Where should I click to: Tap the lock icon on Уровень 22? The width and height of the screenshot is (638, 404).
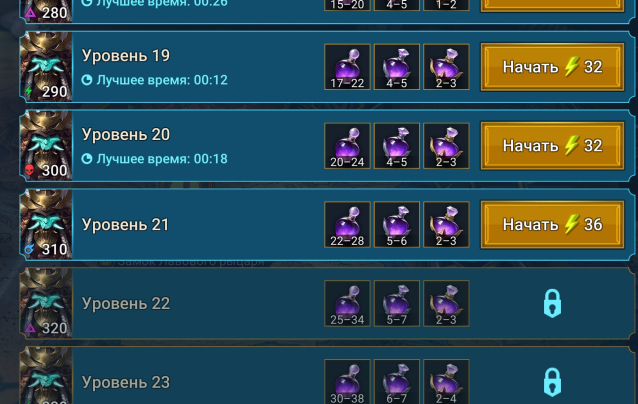point(552,304)
